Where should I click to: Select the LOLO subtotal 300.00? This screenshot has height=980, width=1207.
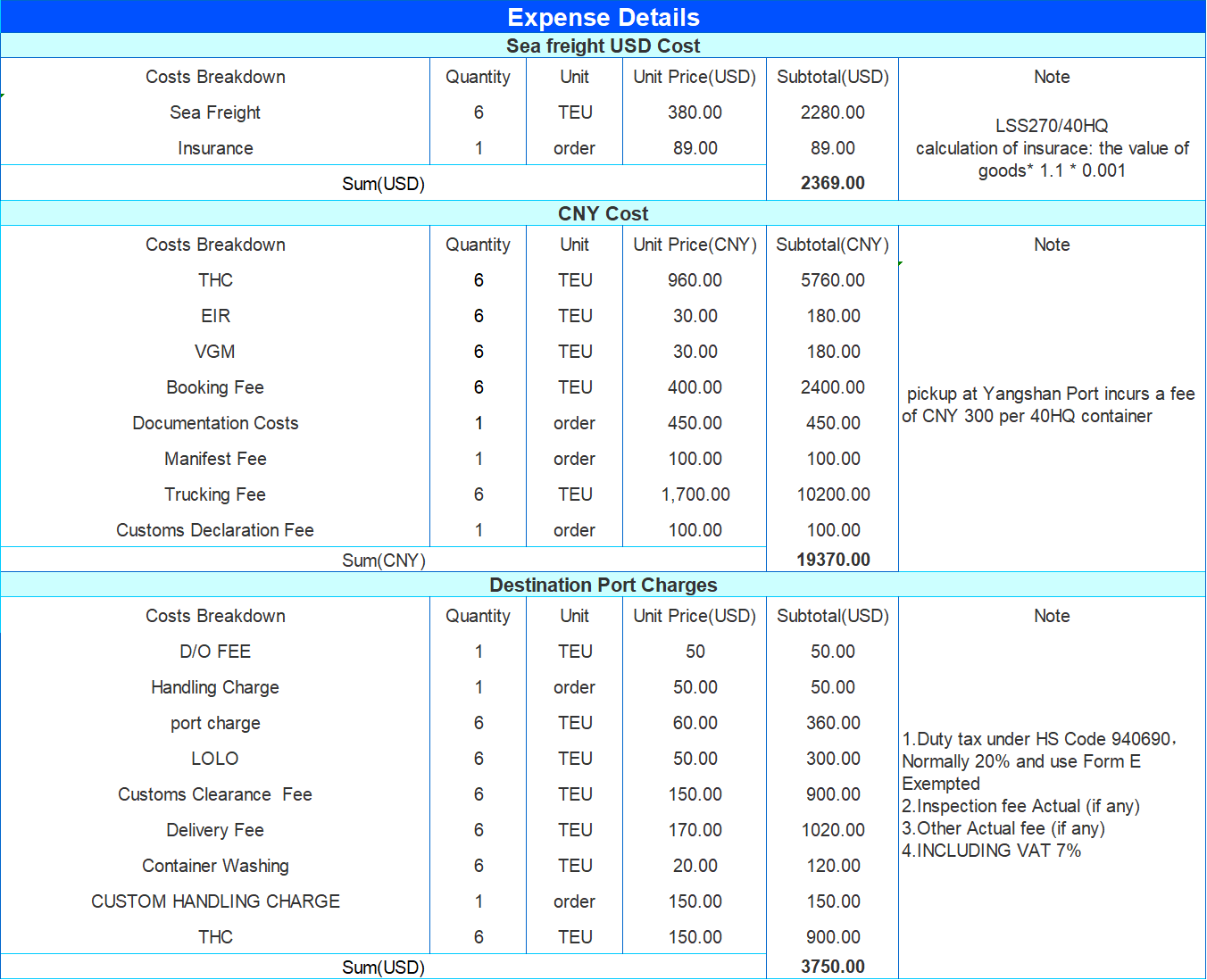[x=832, y=759]
